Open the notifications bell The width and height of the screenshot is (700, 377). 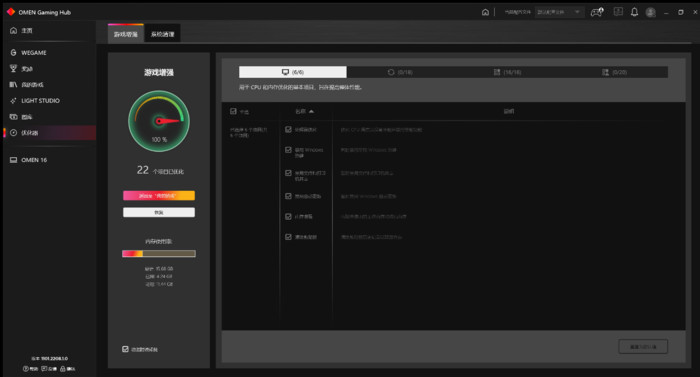(x=634, y=12)
